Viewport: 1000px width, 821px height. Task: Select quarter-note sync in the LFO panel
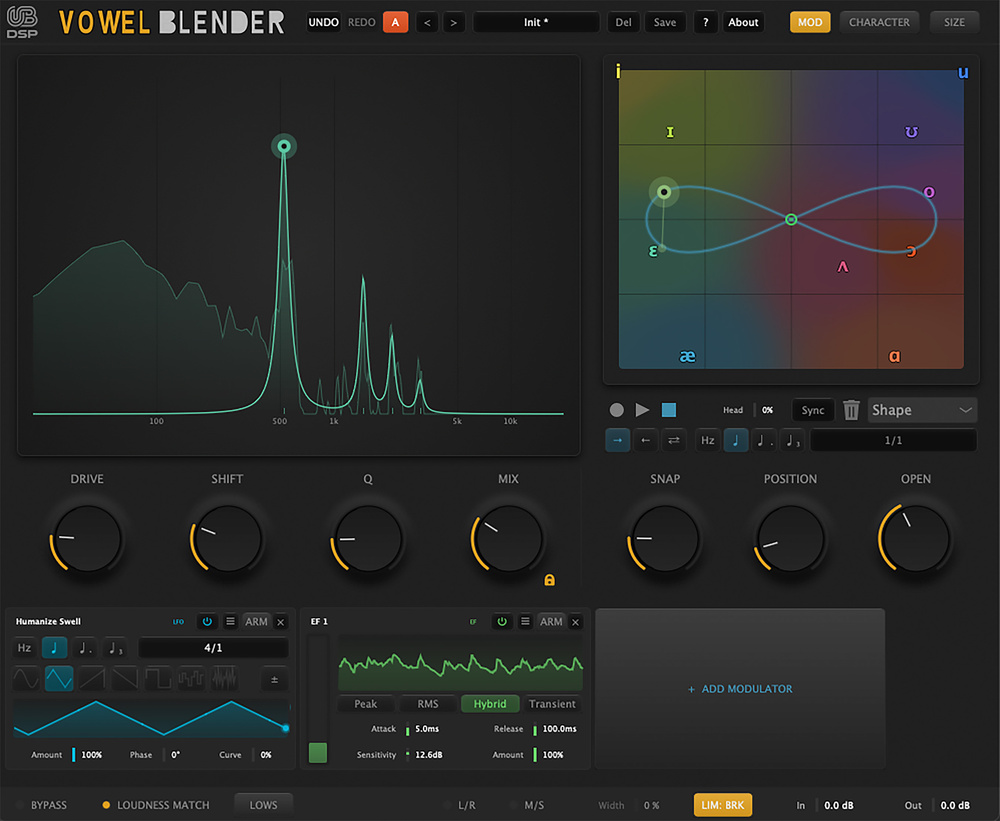[x=54, y=647]
